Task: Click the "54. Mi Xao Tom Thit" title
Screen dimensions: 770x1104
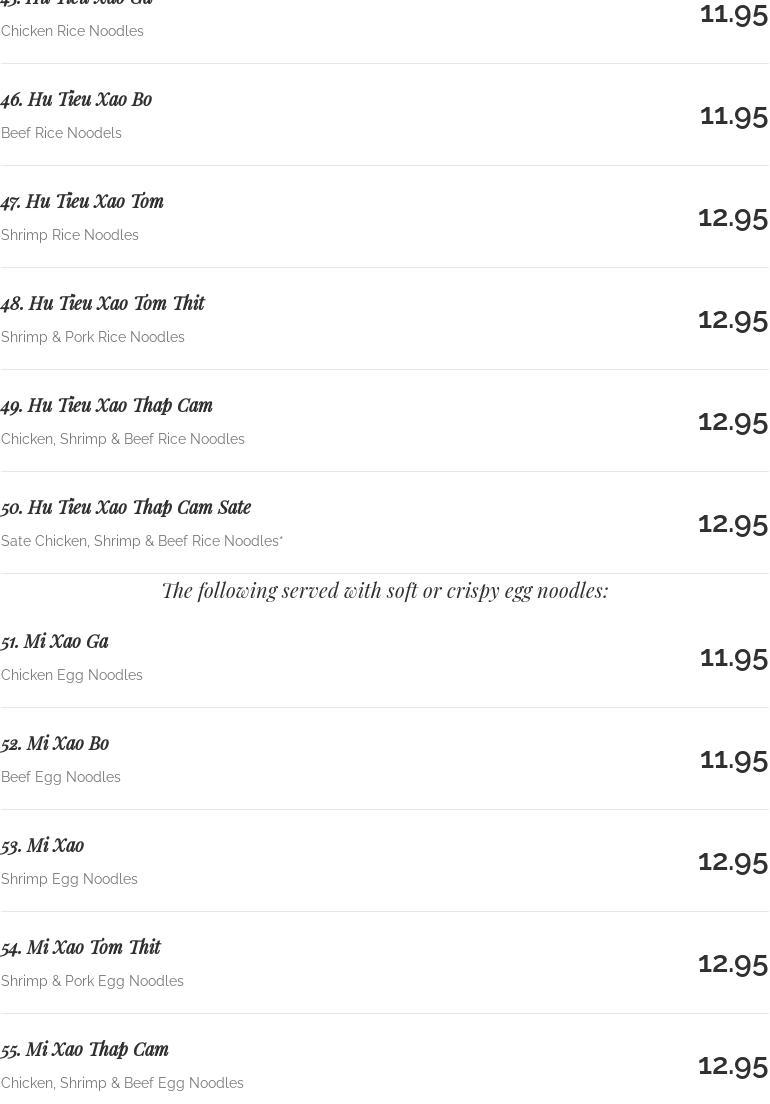Action: point(81,947)
